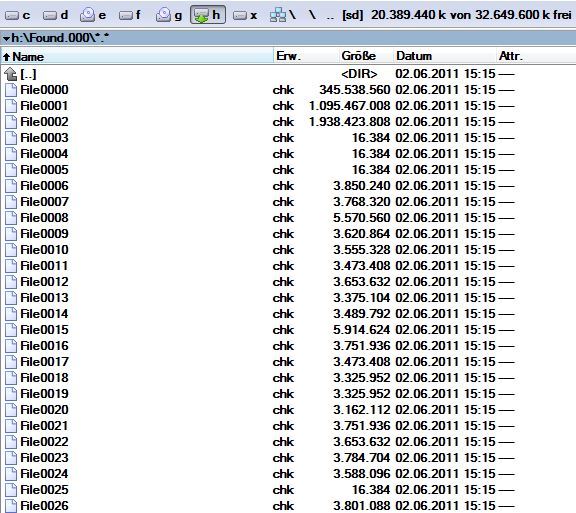Switch to drive d
The image size is (576, 513).
[x=55, y=15]
